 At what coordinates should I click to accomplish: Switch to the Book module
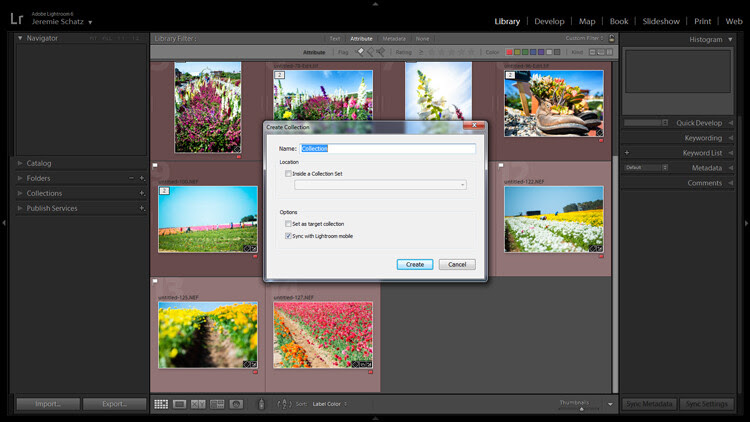tap(619, 22)
